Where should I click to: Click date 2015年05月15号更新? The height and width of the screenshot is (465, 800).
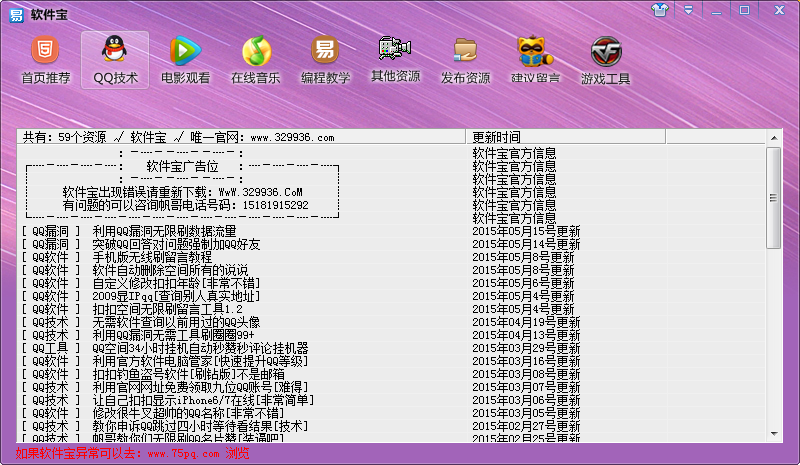526,231
